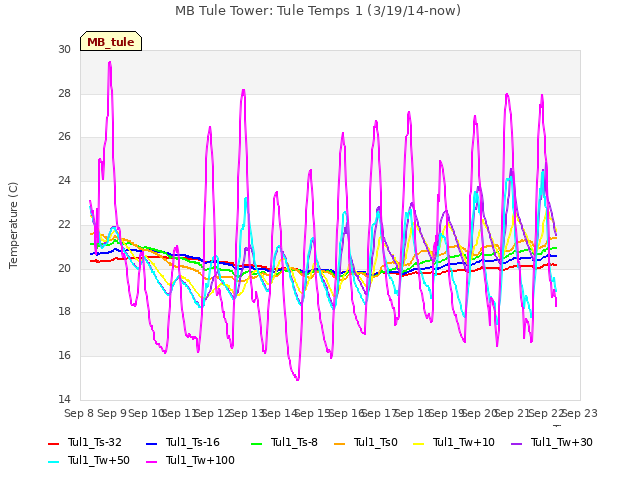
Task: Click the y-axis value 30
Action: [x=64, y=49]
